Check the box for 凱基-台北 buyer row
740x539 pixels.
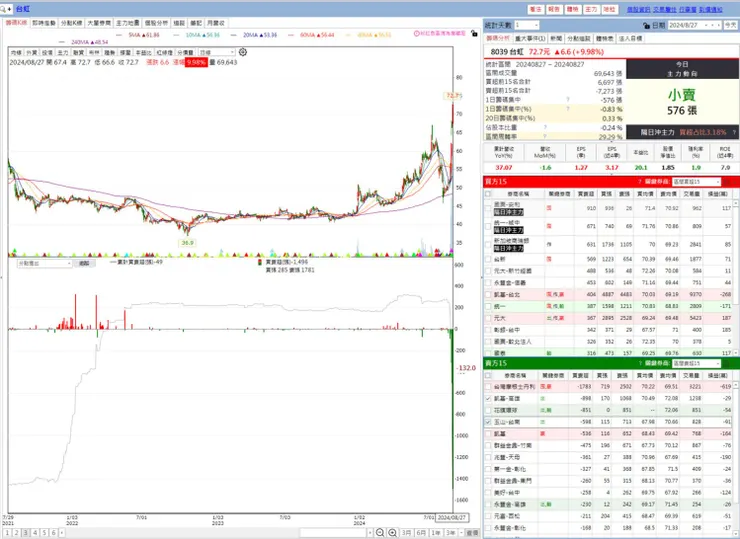(x=488, y=295)
